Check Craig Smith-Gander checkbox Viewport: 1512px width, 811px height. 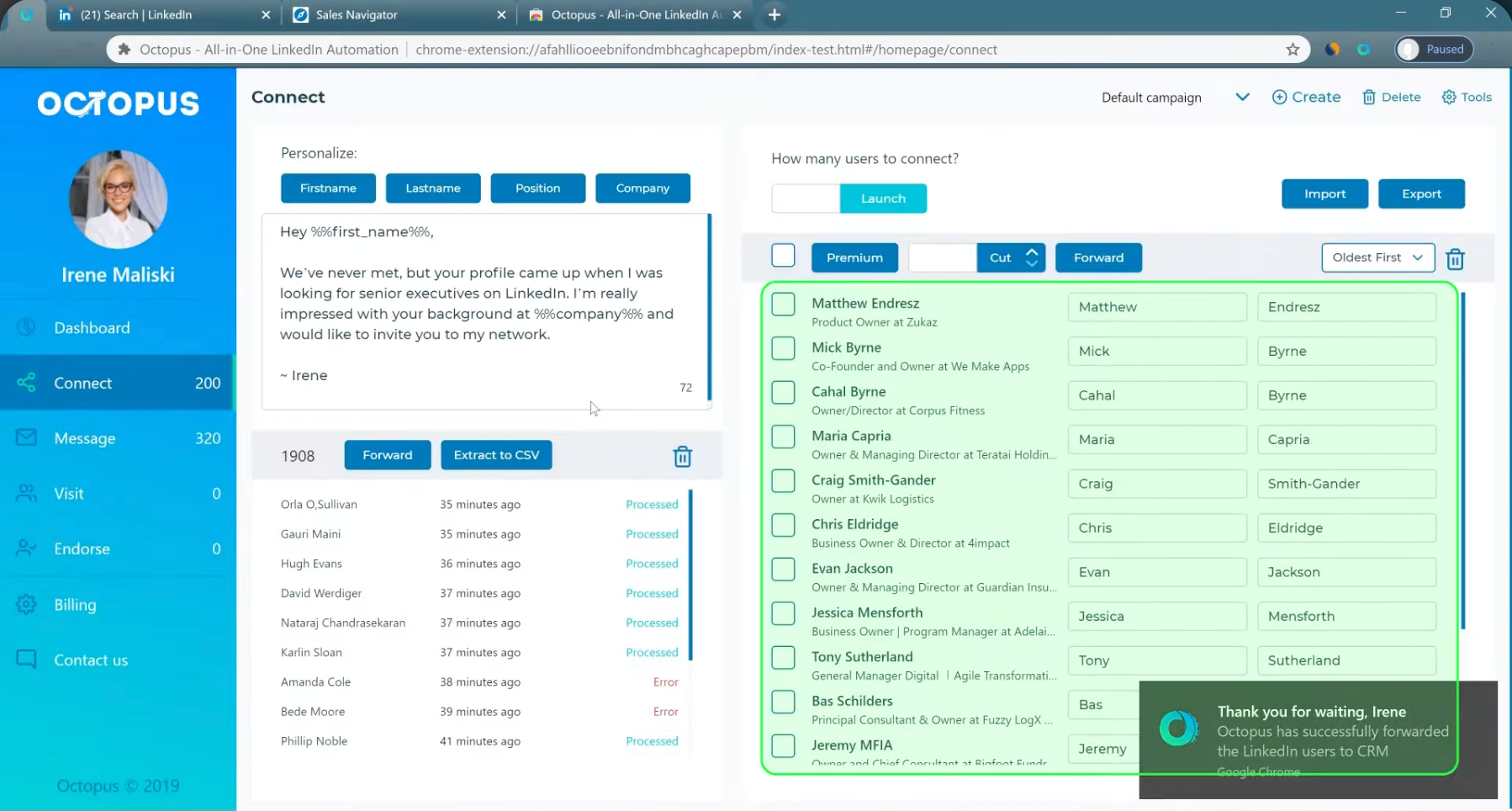coord(783,480)
